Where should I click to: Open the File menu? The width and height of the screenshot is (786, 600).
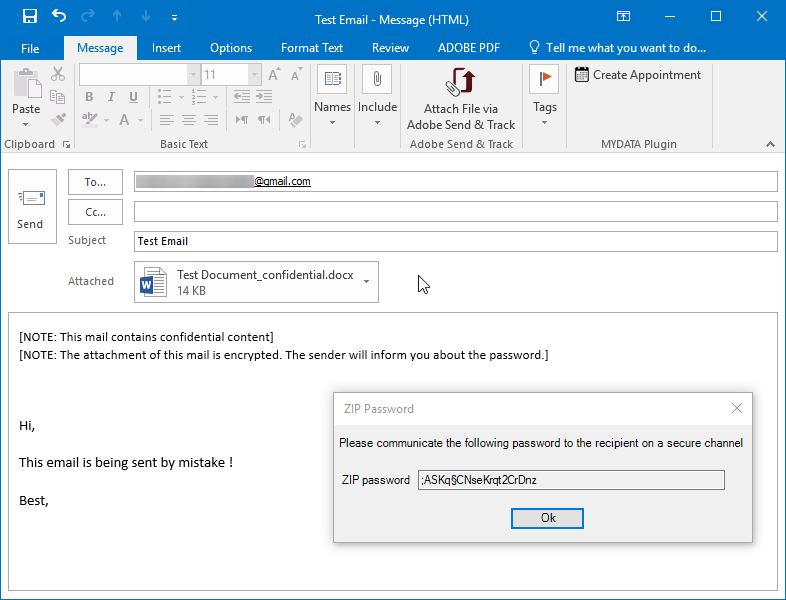pos(30,48)
